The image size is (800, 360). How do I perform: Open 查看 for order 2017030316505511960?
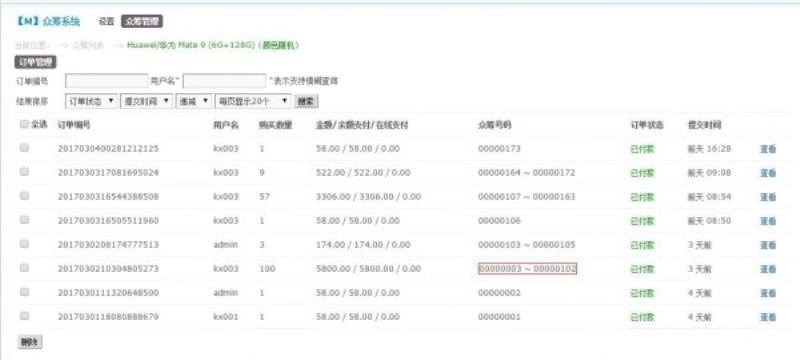(768, 221)
